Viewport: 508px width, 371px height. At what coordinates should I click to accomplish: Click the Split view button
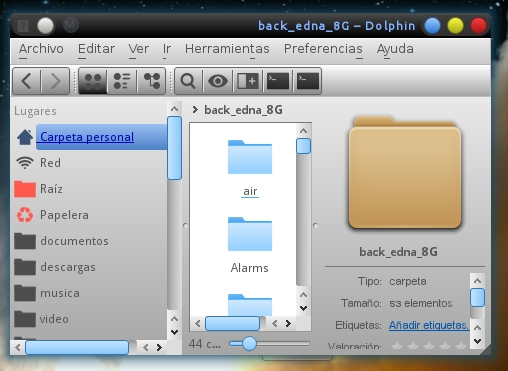click(x=247, y=81)
